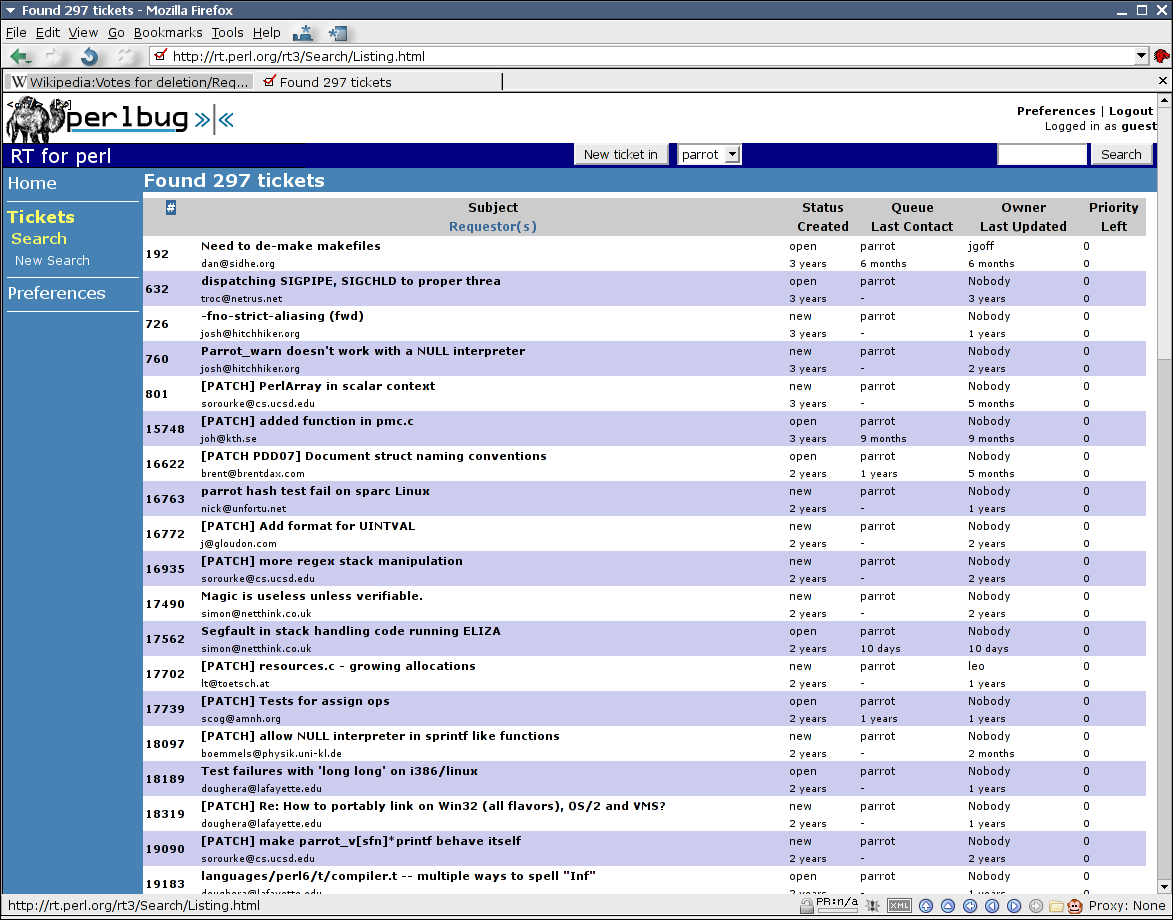Click the bug icon in the status bar
This screenshot has width=1173, height=920.
tap(873, 906)
